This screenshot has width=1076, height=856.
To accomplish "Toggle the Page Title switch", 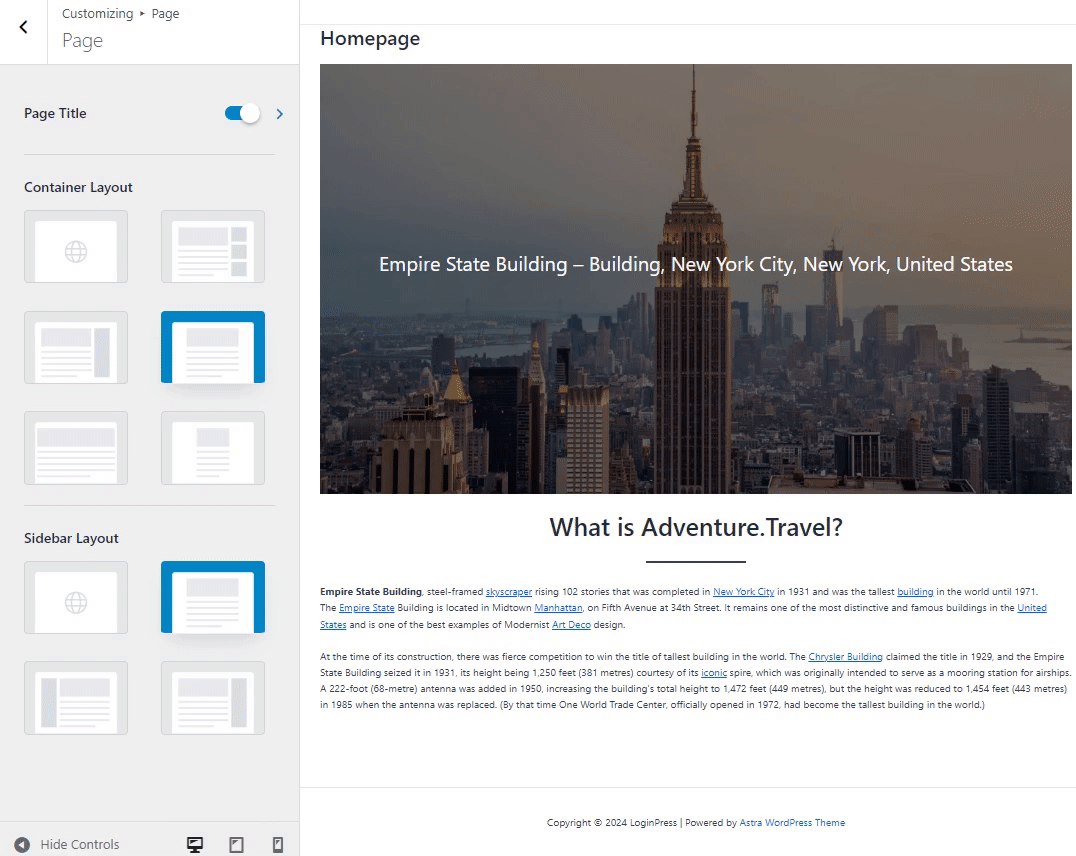I will tap(242, 113).
